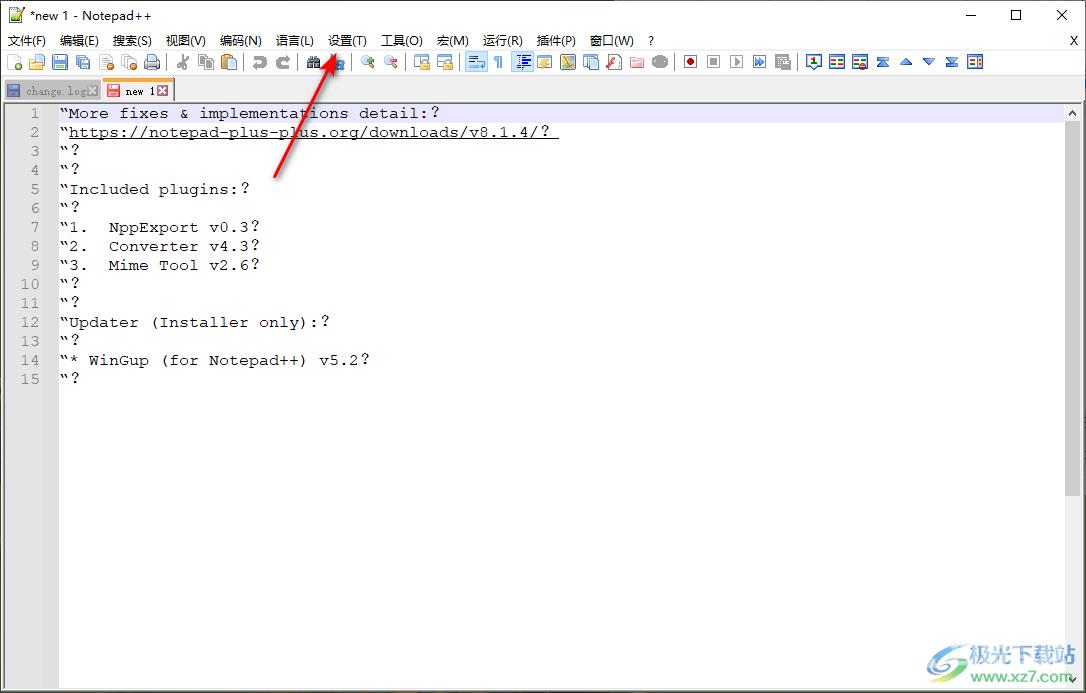Click the Open file toolbar icon
The image size is (1086, 693).
click(x=37, y=62)
